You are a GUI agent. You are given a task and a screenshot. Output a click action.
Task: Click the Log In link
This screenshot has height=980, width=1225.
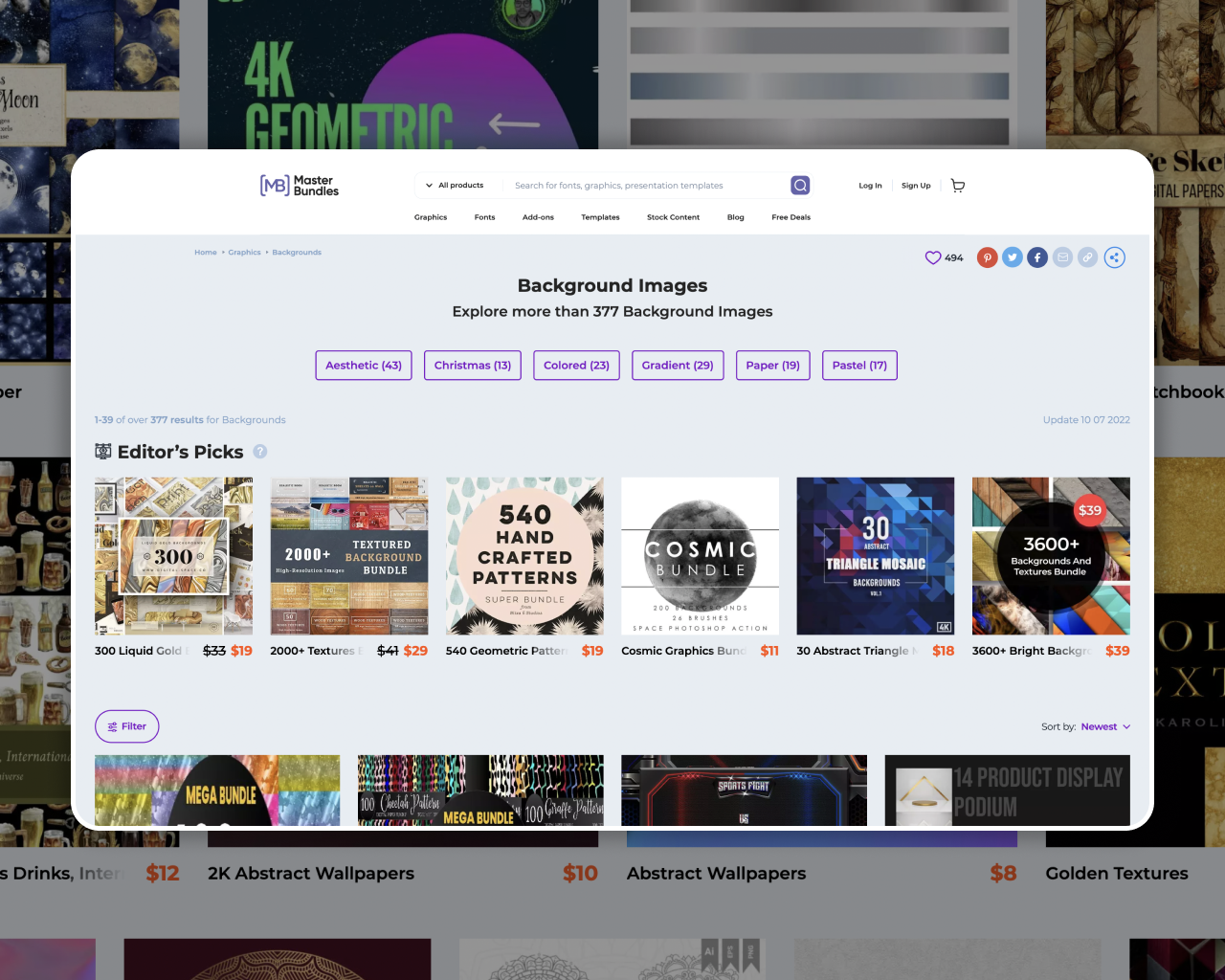click(x=871, y=186)
